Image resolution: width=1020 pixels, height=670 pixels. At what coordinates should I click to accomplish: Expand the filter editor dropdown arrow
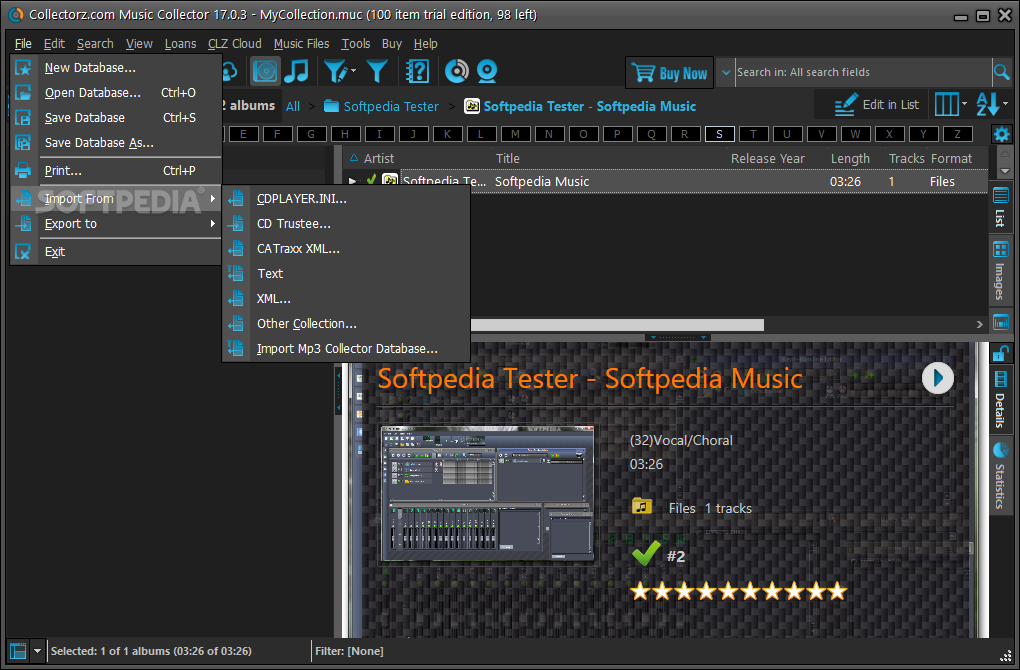[353, 71]
